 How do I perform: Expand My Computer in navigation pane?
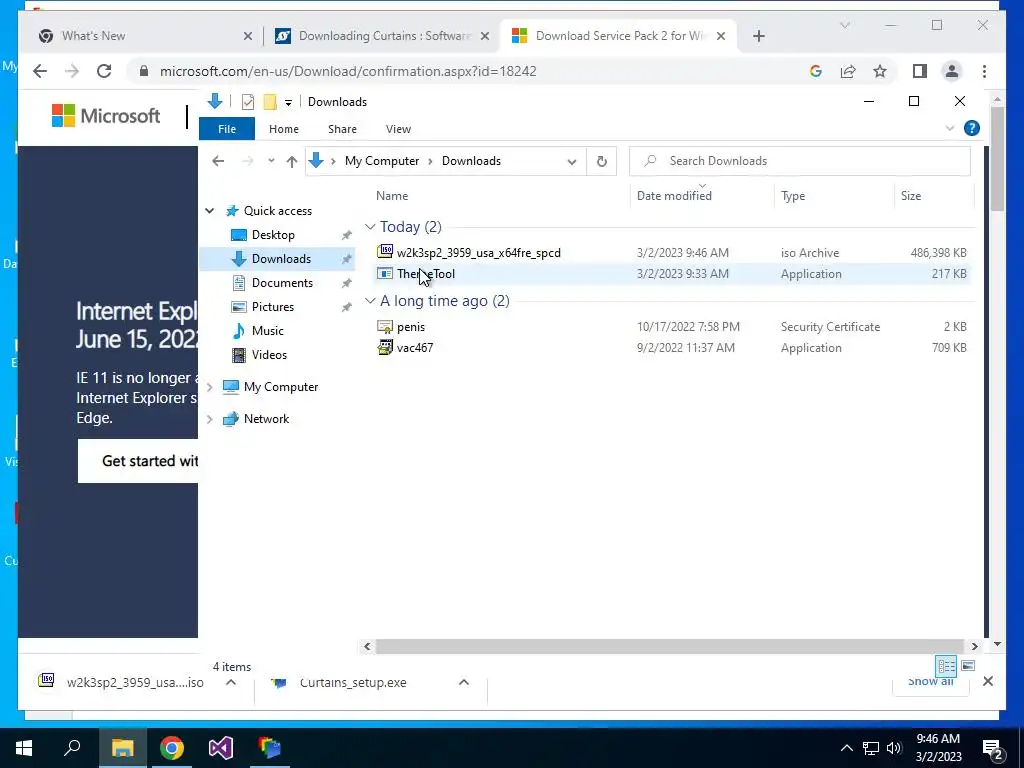point(210,387)
